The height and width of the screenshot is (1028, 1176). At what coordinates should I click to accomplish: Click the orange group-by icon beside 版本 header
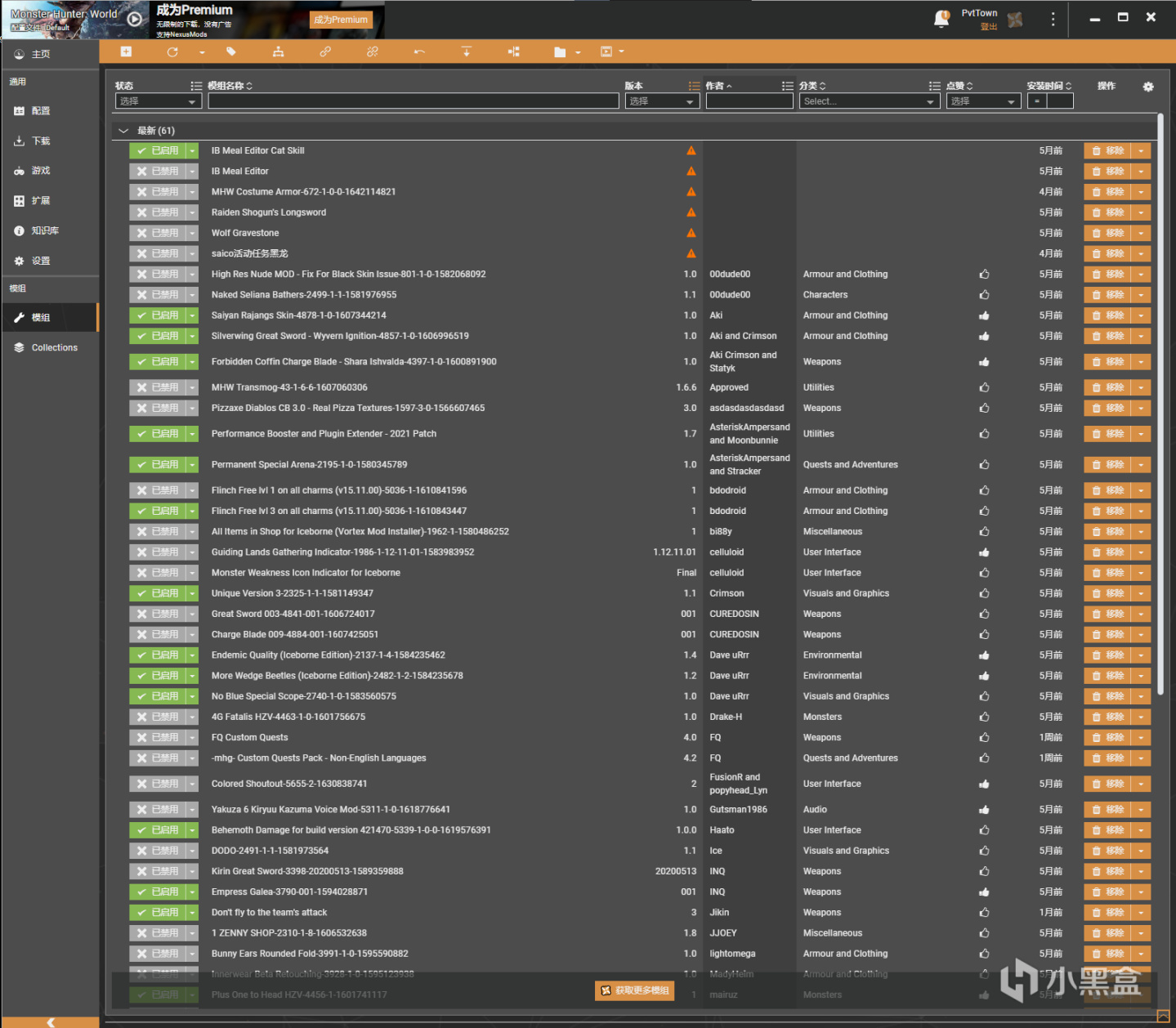(694, 86)
